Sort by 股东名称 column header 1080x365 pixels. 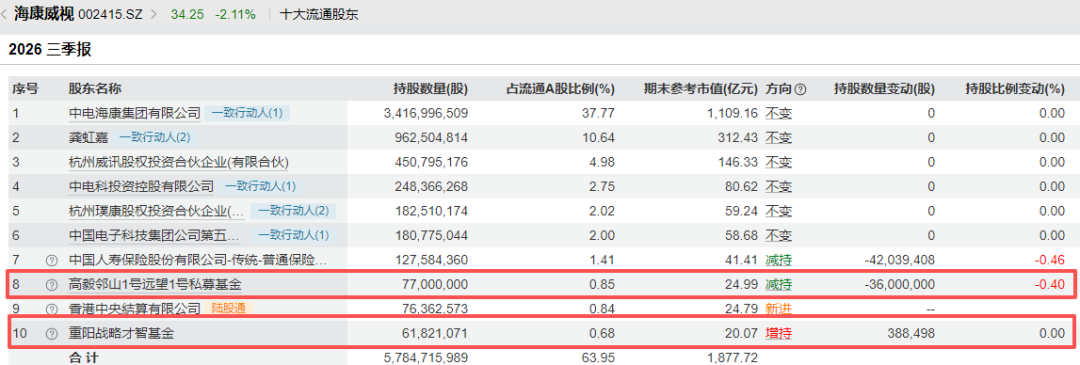click(x=95, y=89)
